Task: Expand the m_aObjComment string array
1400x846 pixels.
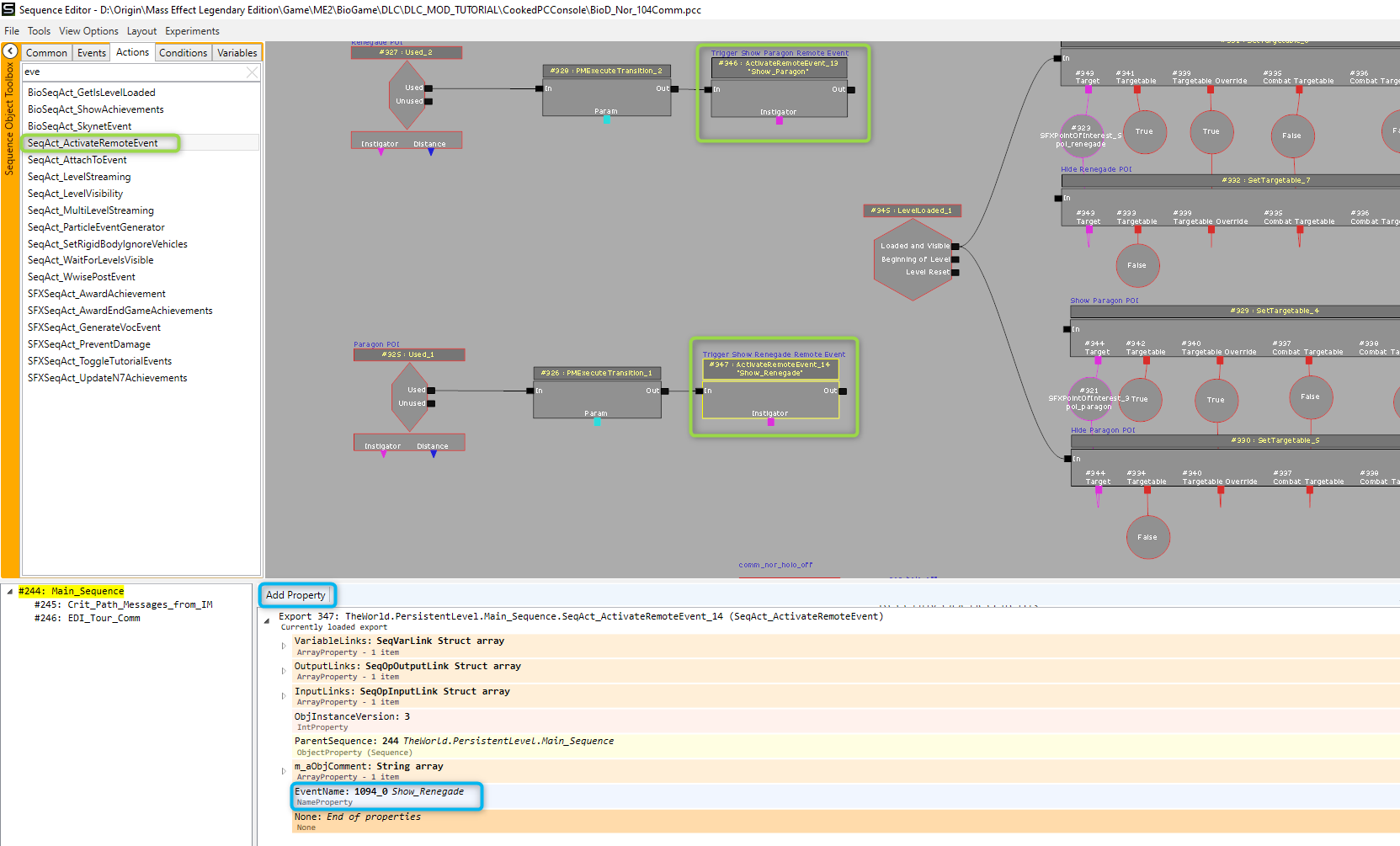Action: 284,771
